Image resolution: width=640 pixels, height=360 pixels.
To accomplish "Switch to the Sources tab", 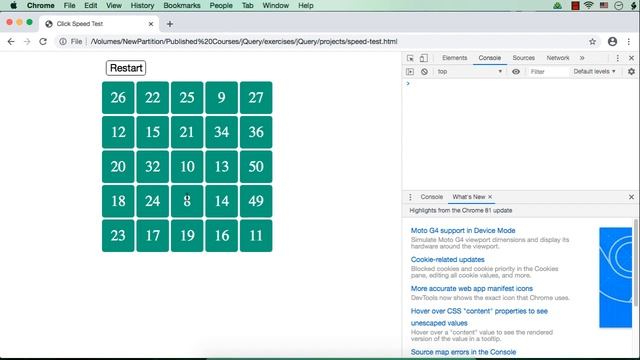I will (524, 58).
